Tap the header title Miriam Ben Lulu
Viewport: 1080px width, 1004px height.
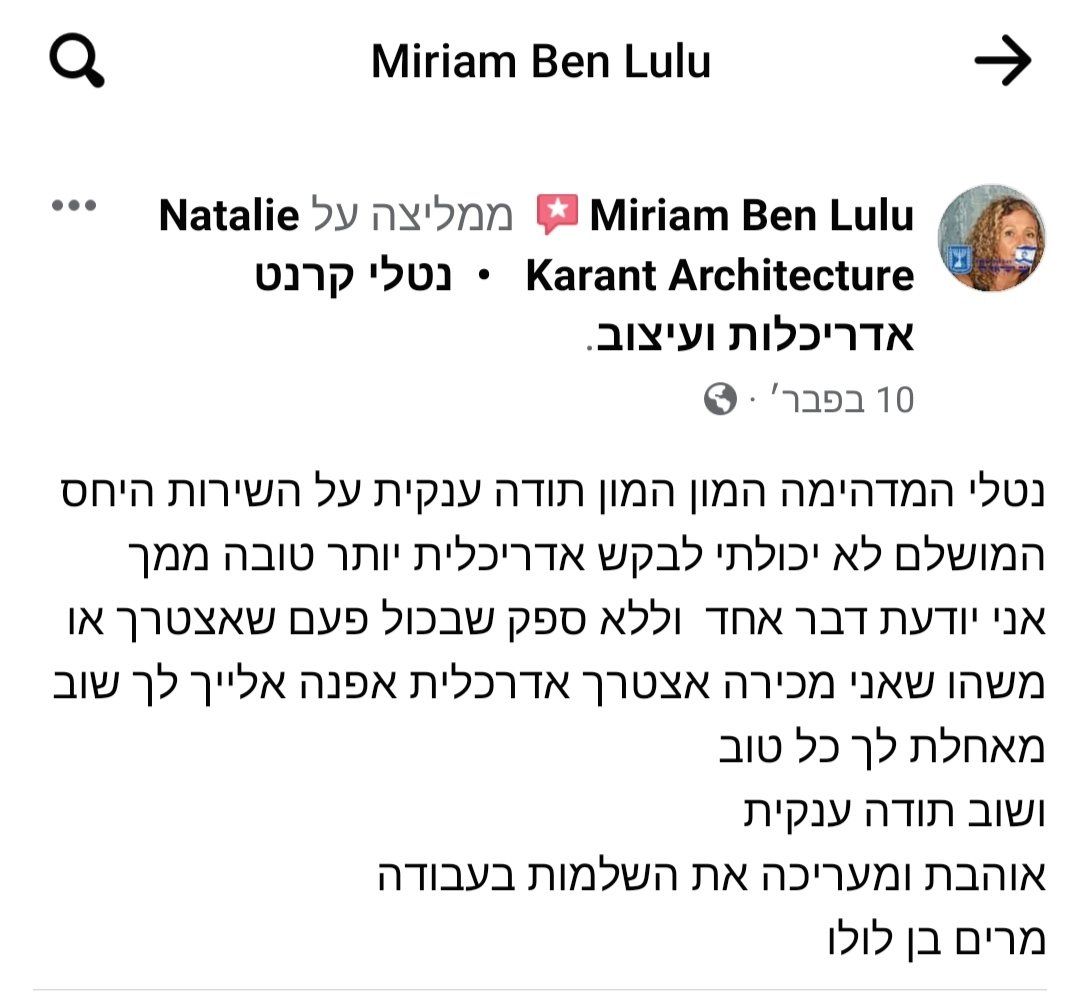(540, 62)
